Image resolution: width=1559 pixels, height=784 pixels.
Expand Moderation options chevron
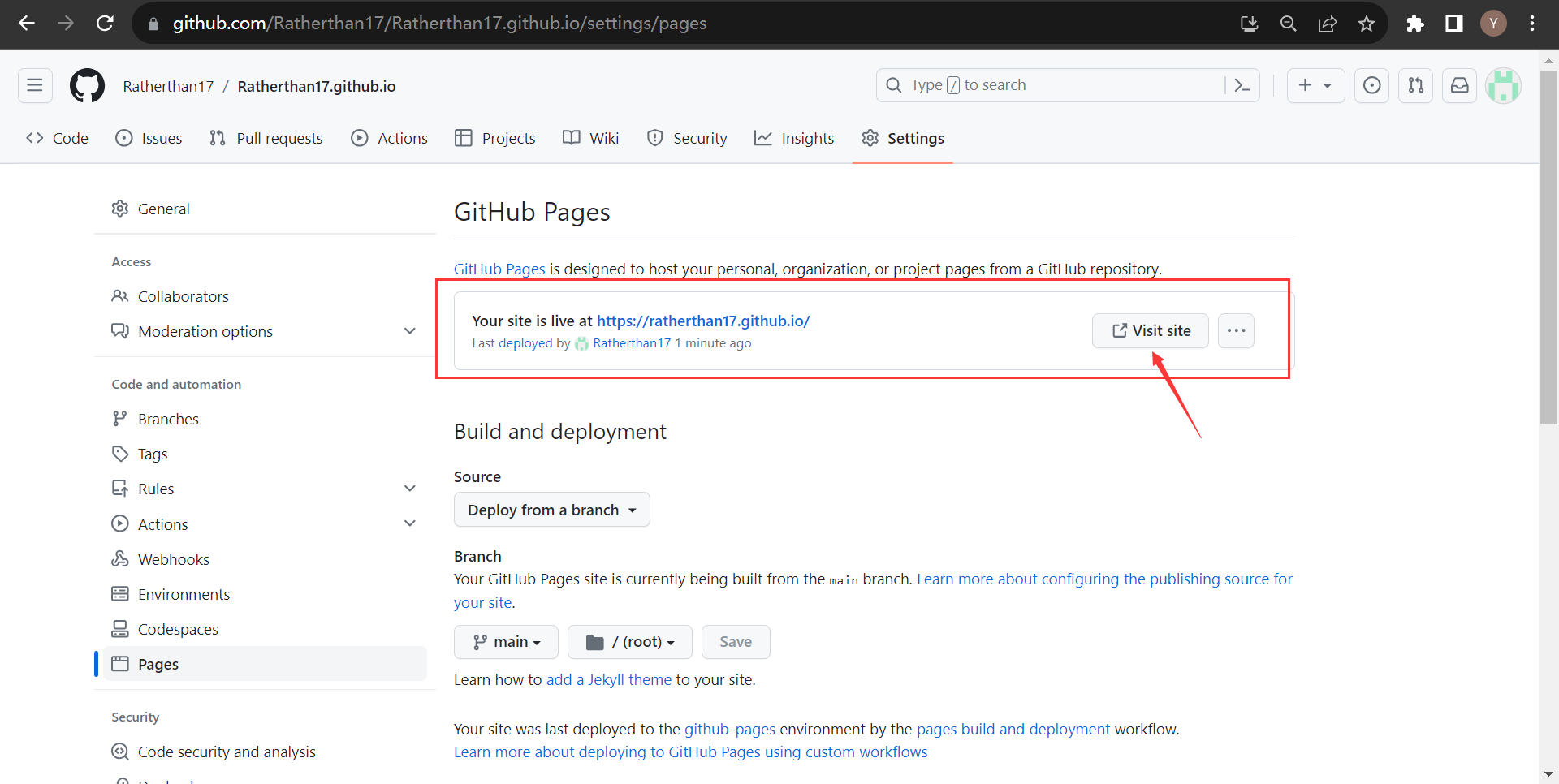410,331
